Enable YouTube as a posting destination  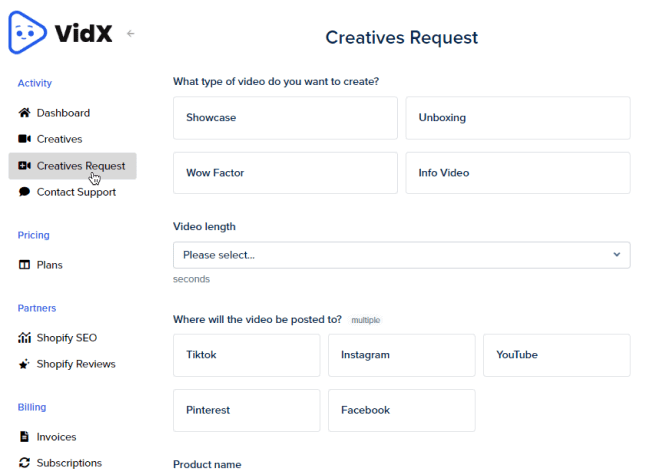[556, 355]
